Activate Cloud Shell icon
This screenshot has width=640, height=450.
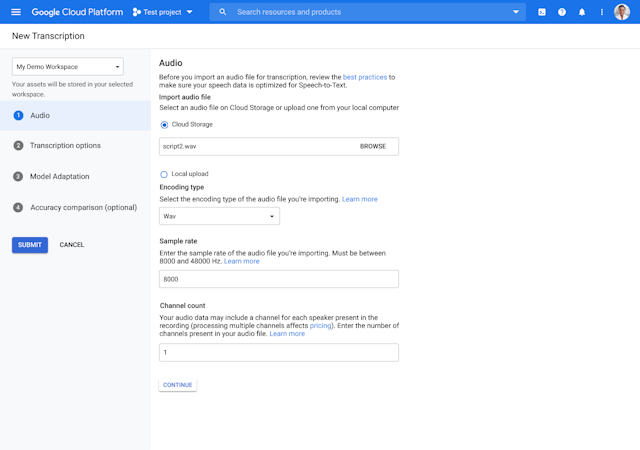point(542,12)
